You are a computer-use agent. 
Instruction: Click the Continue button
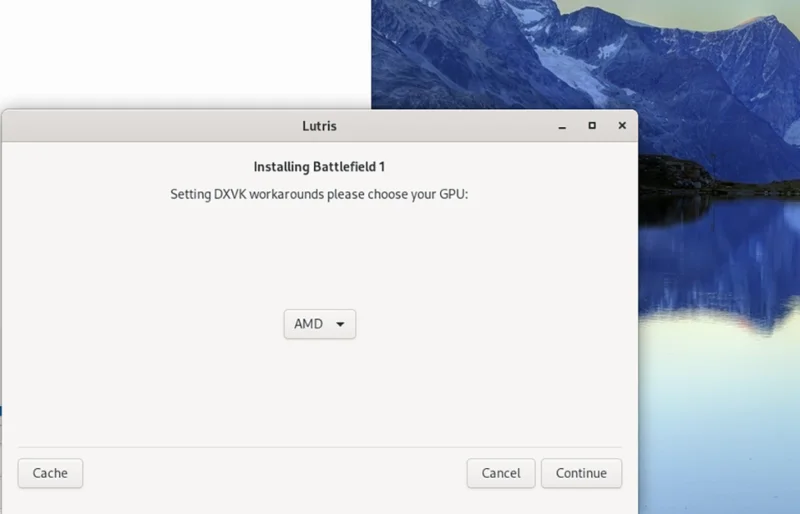point(581,473)
